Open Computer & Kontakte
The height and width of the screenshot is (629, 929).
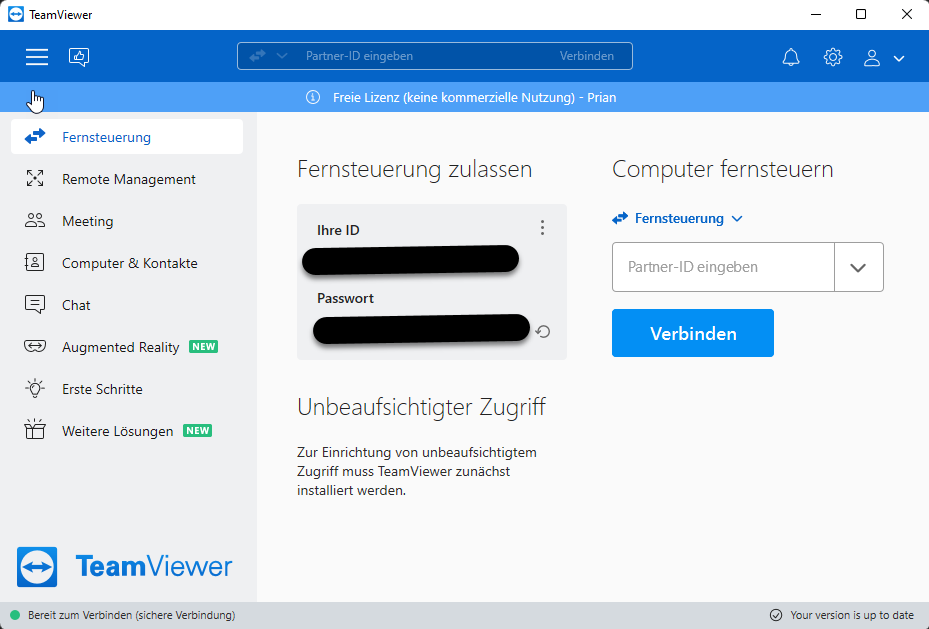[127, 263]
